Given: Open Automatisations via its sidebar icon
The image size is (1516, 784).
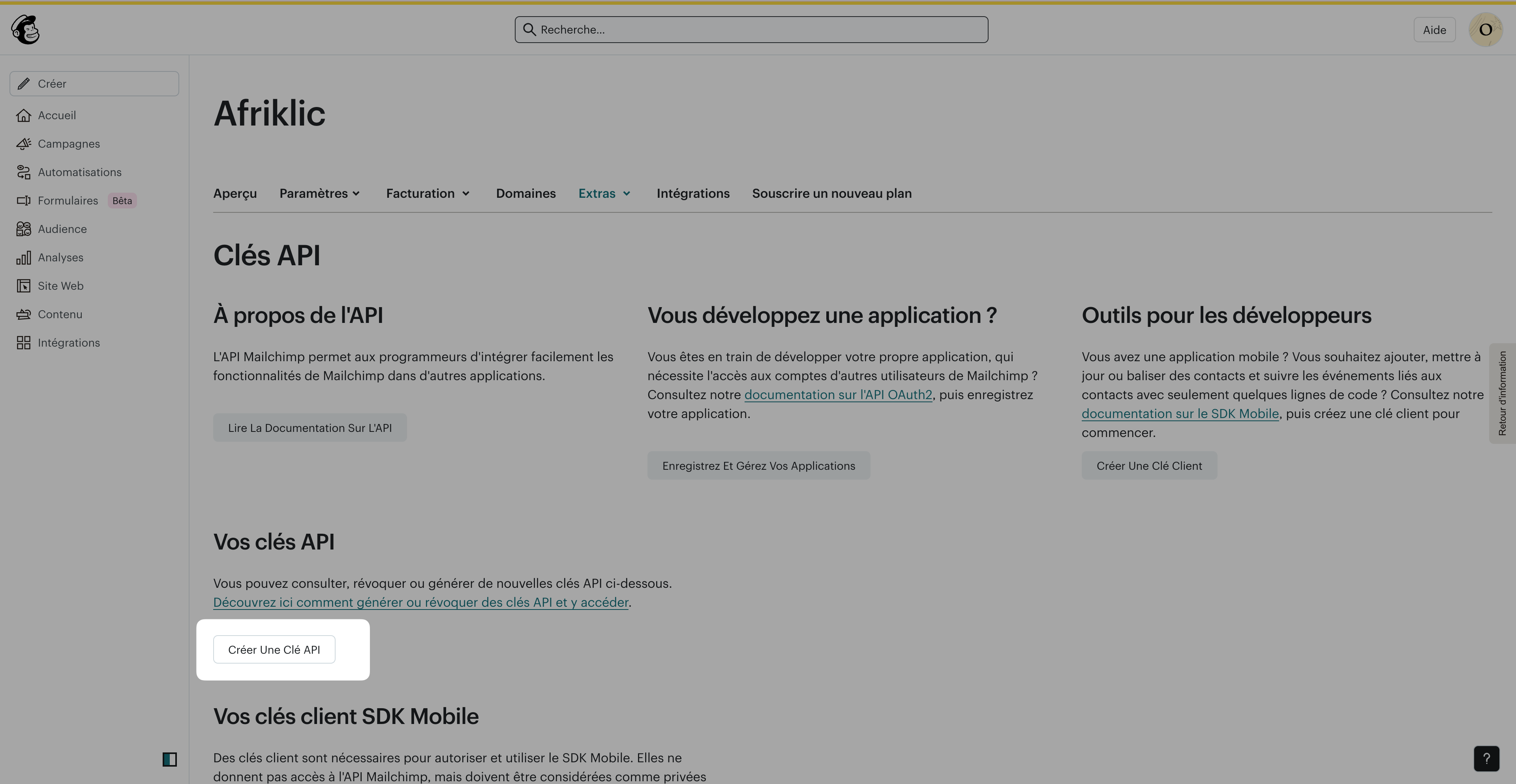Looking at the screenshot, I should [24, 173].
